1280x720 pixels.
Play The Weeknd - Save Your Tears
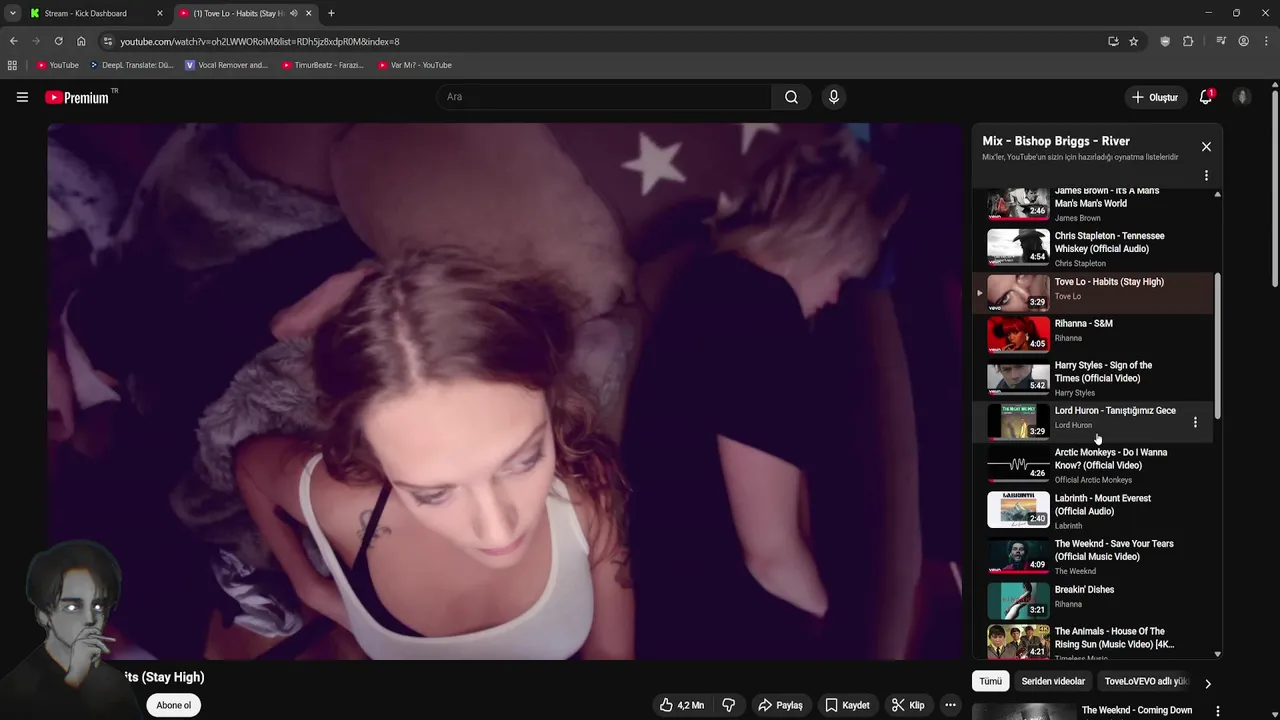tap(1094, 556)
